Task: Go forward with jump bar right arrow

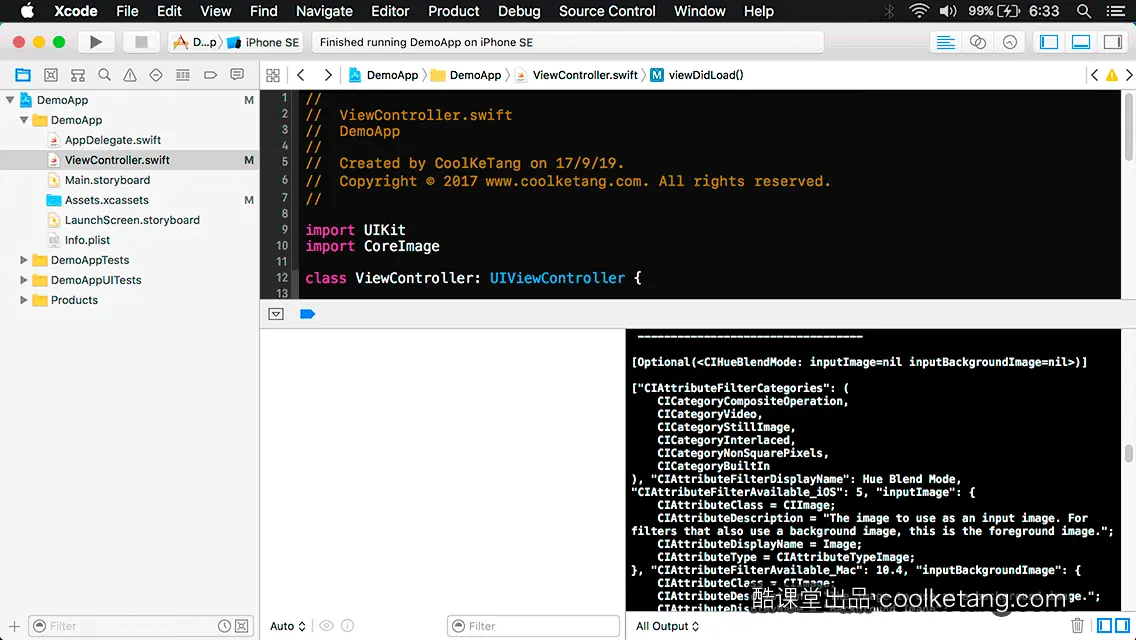Action: pyautogui.click(x=327, y=75)
